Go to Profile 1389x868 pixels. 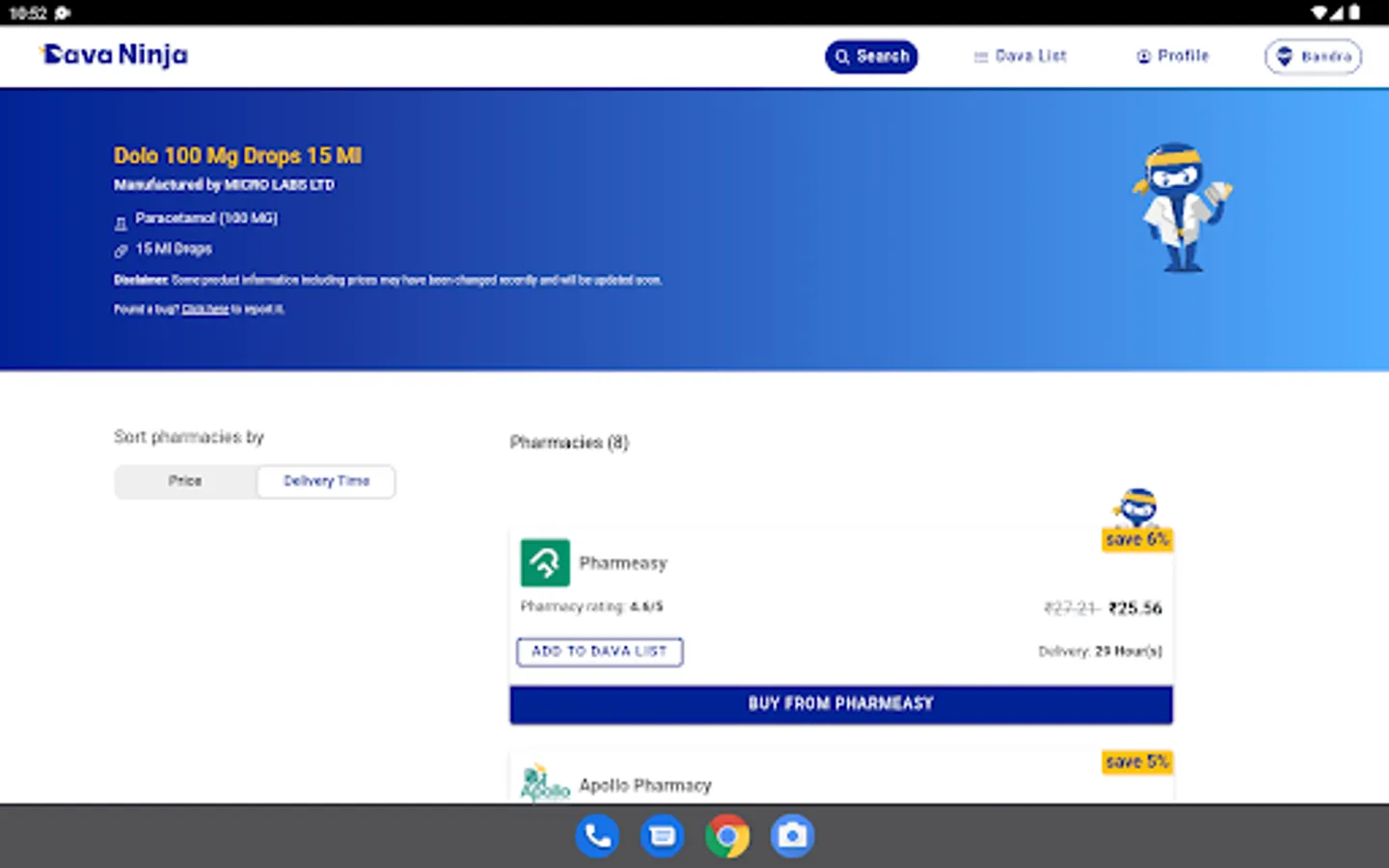pos(1172,56)
